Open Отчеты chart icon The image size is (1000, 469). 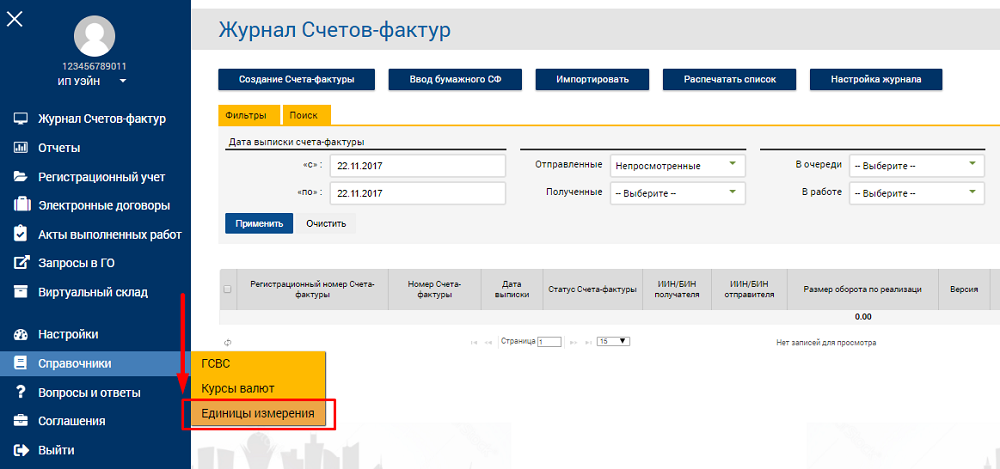tap(21, 148)
